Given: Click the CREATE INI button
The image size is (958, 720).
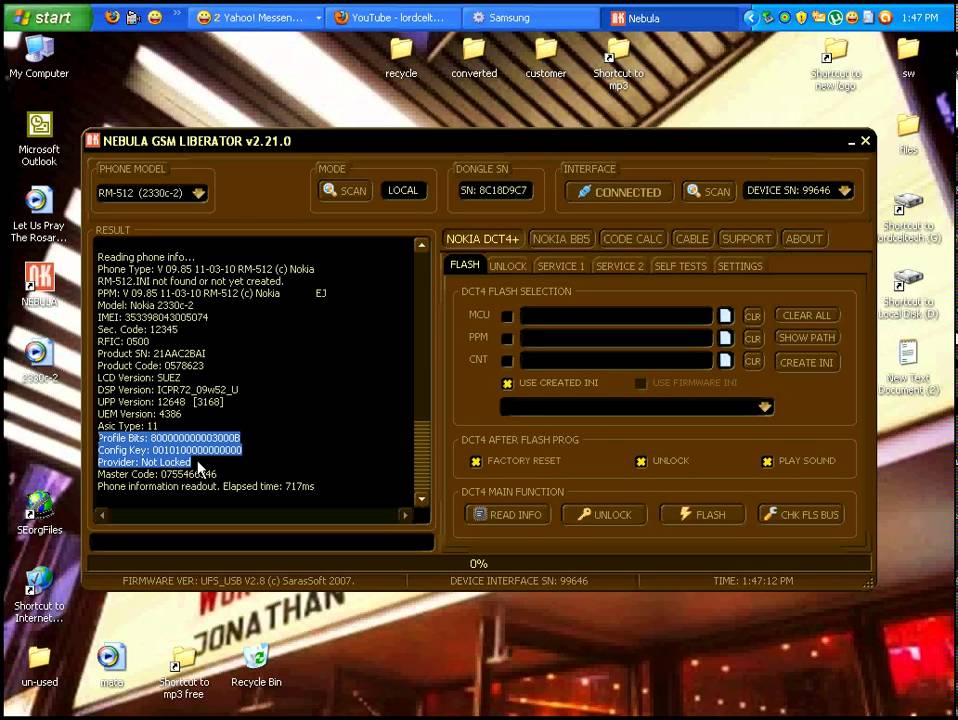Looking at the screenshot, I should pyautogui.click(x=807, y=362).
